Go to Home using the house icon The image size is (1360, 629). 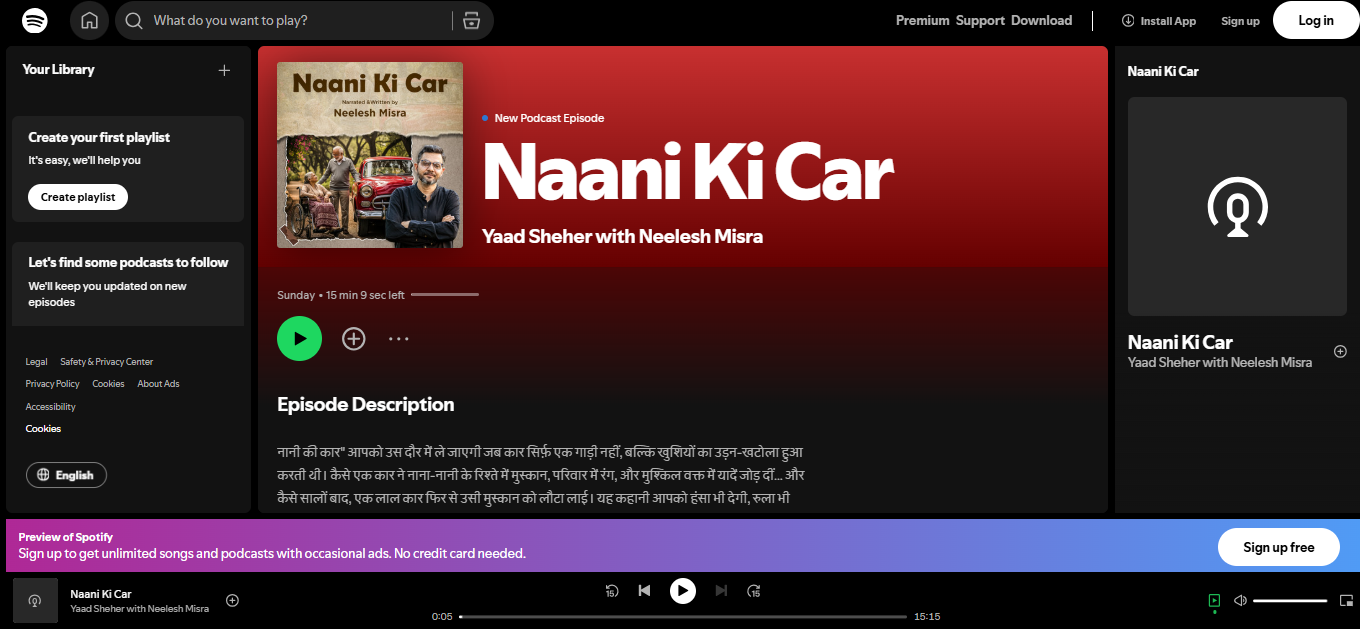pos(90,20)
